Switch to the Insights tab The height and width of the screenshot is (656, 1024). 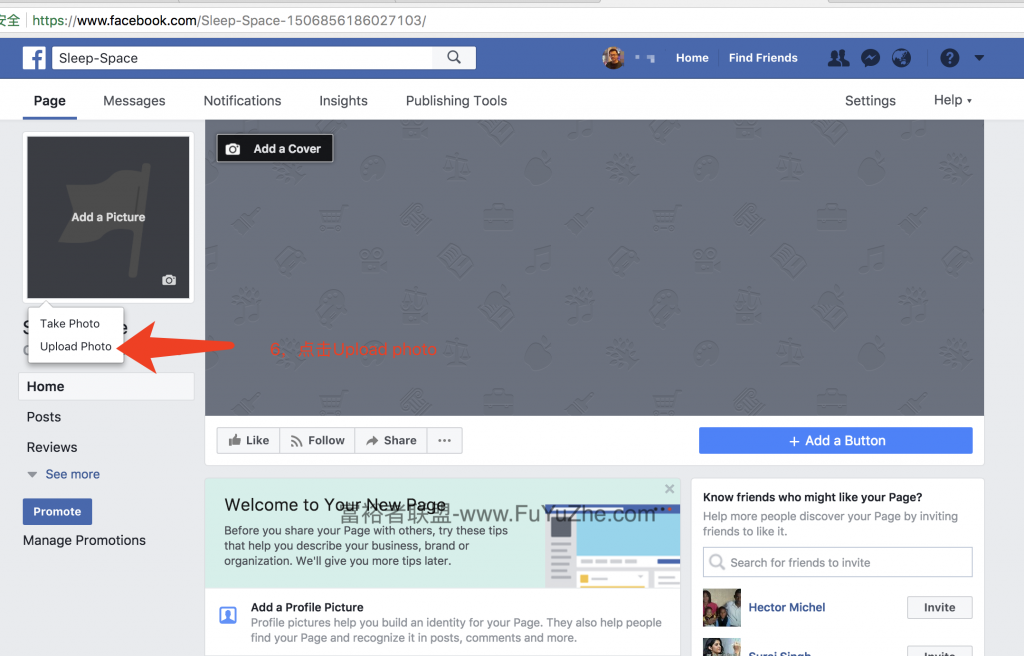pos(344,101)
